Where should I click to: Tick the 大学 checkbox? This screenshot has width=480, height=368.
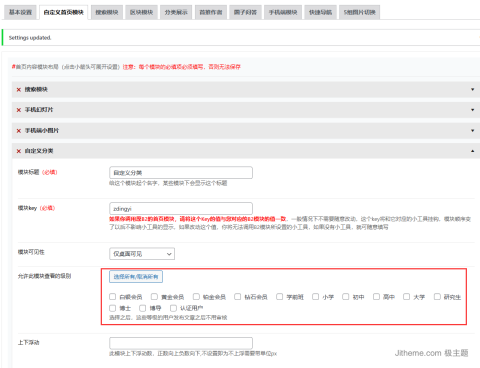pyautogui.click(x=407, y=297)
